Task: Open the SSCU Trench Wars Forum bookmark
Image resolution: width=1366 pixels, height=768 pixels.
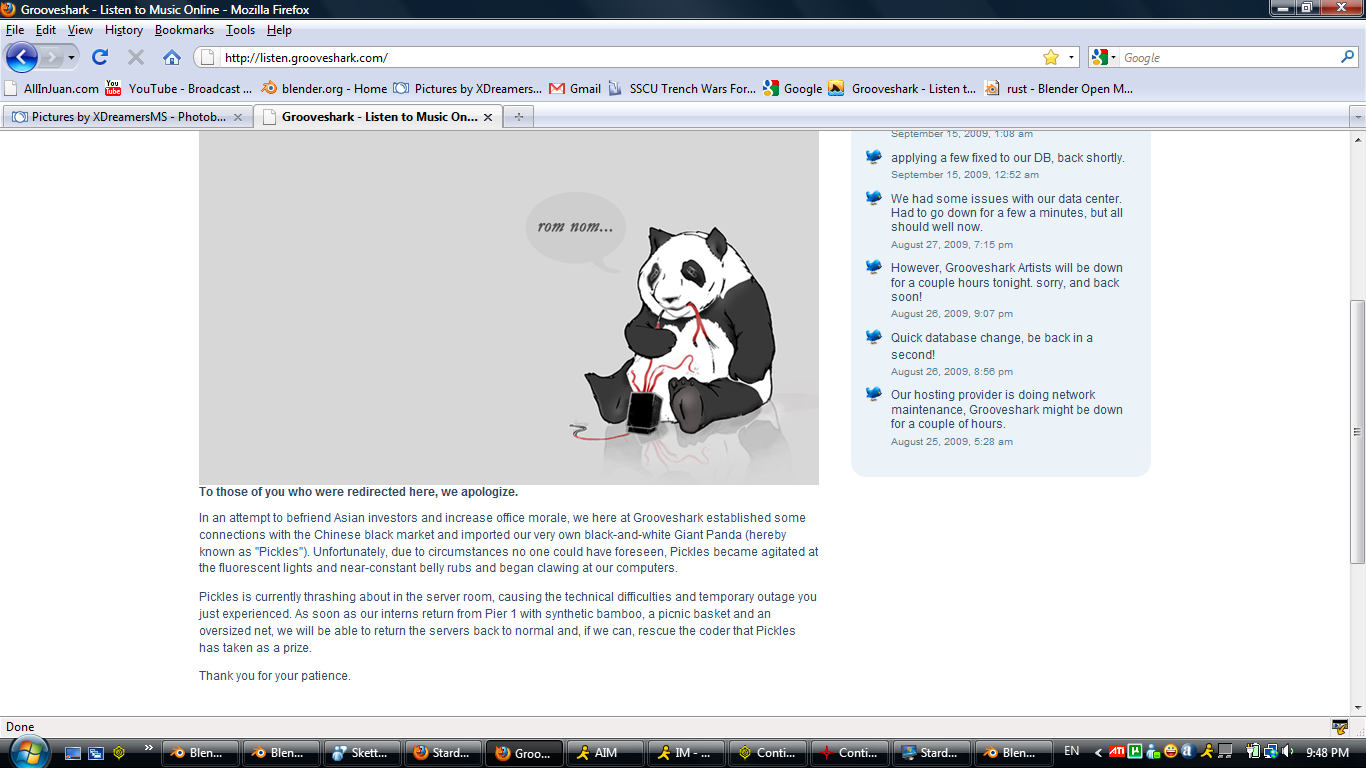Action: click(x=681, y=88)
